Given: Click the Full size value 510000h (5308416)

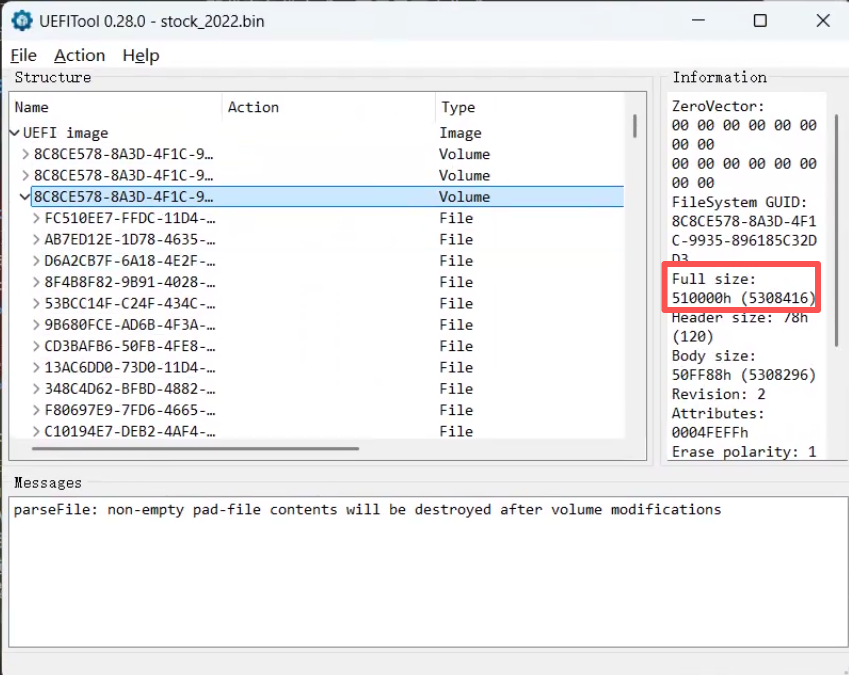Looking at the screenshot, I should click(x=743, y=298).
